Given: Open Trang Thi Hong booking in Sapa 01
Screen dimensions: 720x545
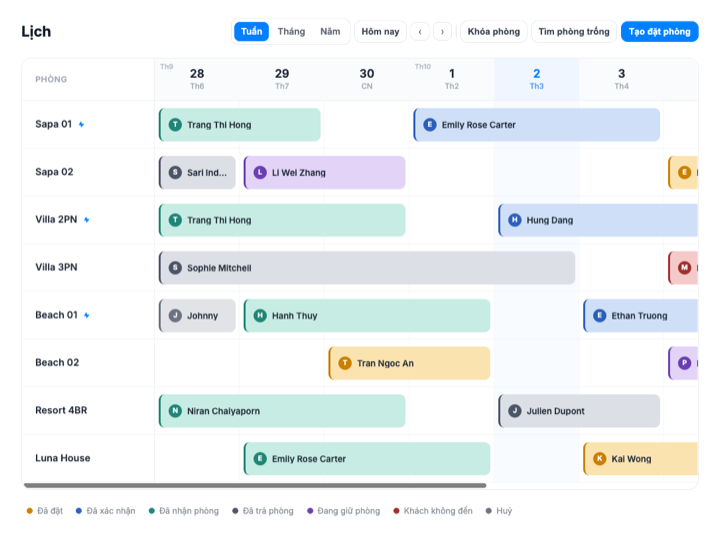Looking at the screenshot, I should coord(239,125).
